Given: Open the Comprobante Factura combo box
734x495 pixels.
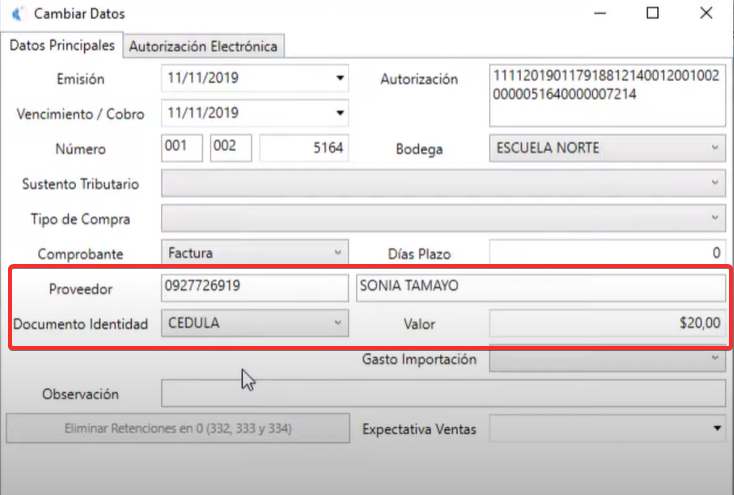Looking at the screenshot, I should click(x=255, y=253).
